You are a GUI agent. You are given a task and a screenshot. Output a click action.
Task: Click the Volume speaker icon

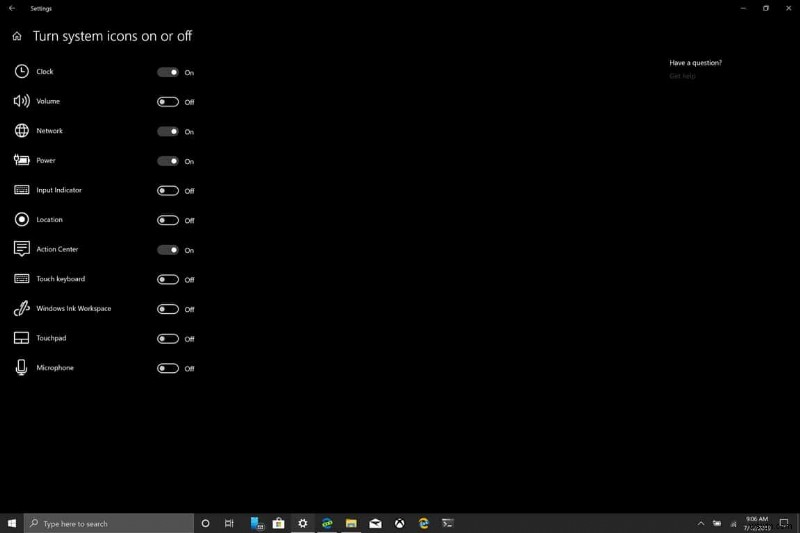(x=21, y=101)
